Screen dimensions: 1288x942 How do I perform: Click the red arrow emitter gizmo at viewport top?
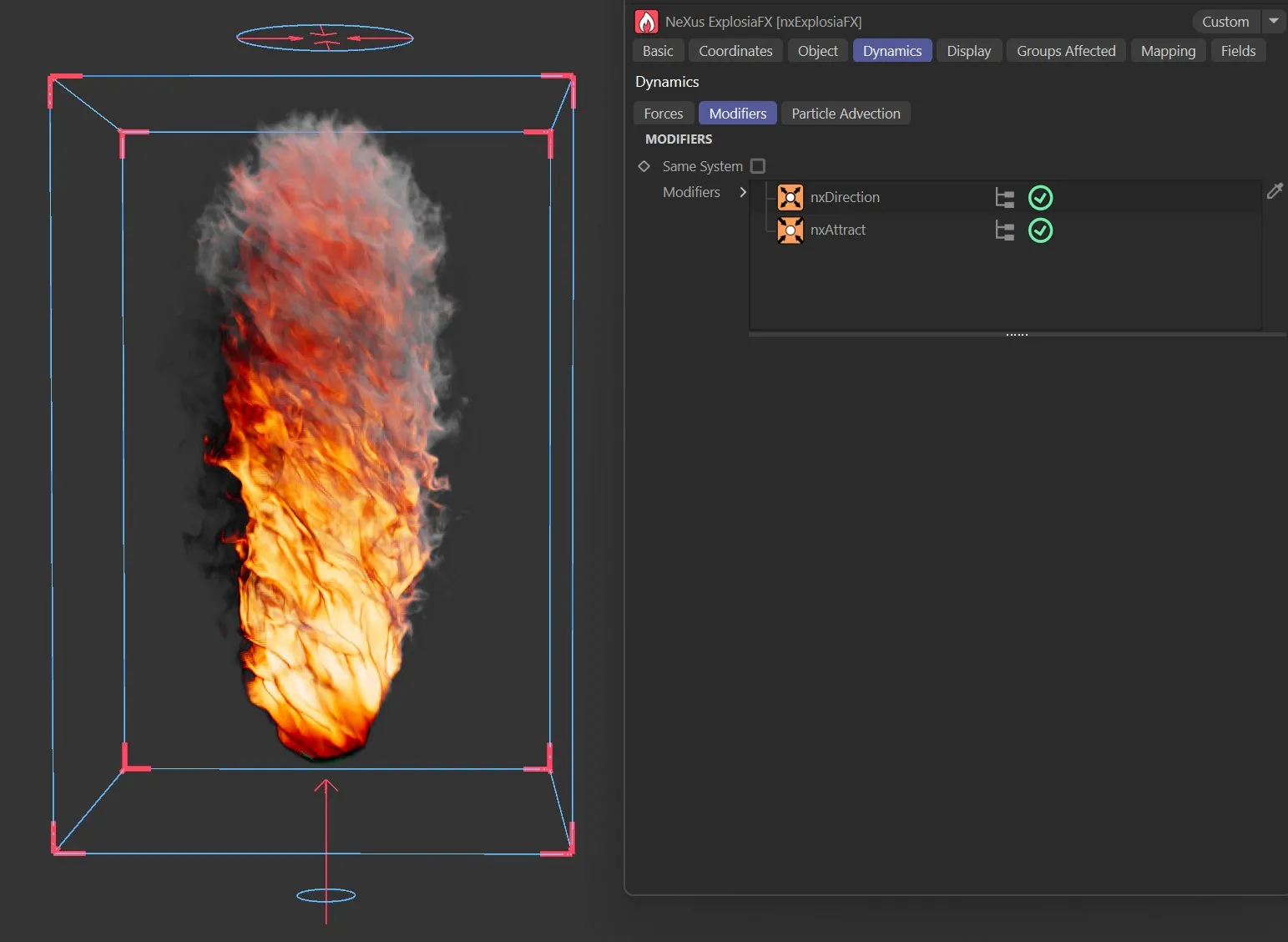[x=325, y=38]
